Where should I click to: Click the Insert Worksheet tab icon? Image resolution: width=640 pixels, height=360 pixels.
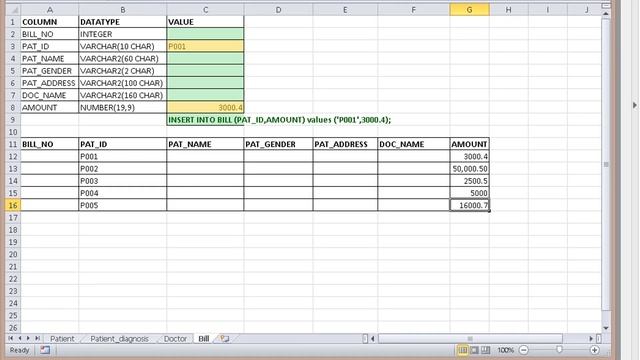pyautogui.click(x=224, y=338)
